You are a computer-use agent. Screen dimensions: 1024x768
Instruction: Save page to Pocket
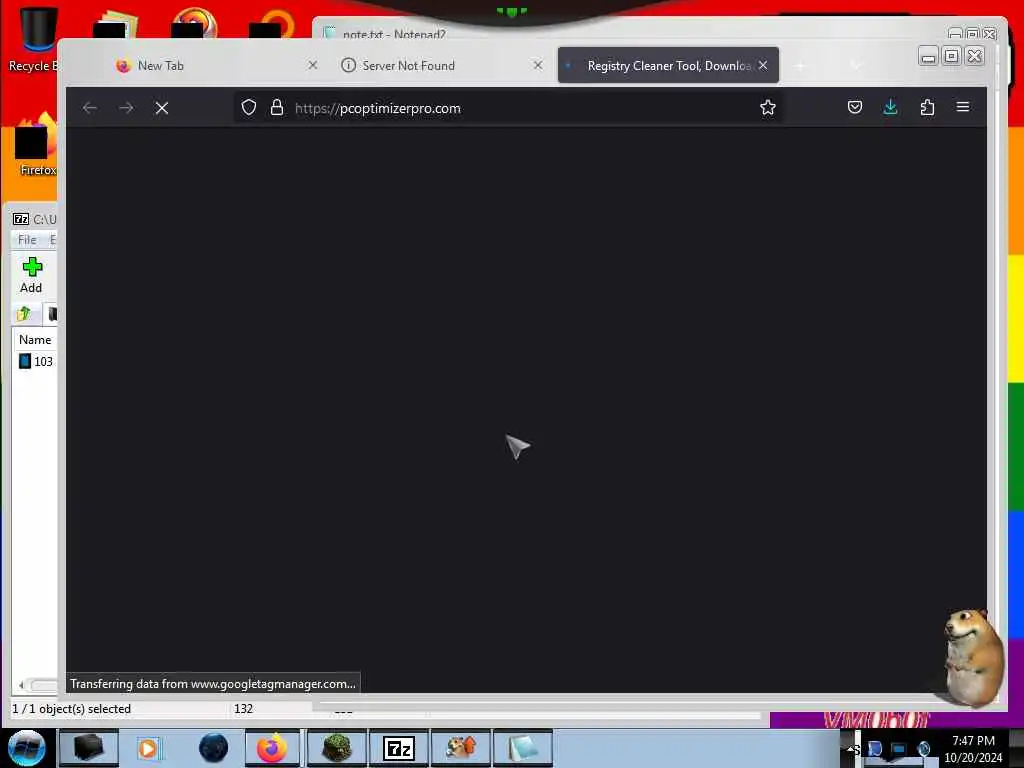pos(855,107)
